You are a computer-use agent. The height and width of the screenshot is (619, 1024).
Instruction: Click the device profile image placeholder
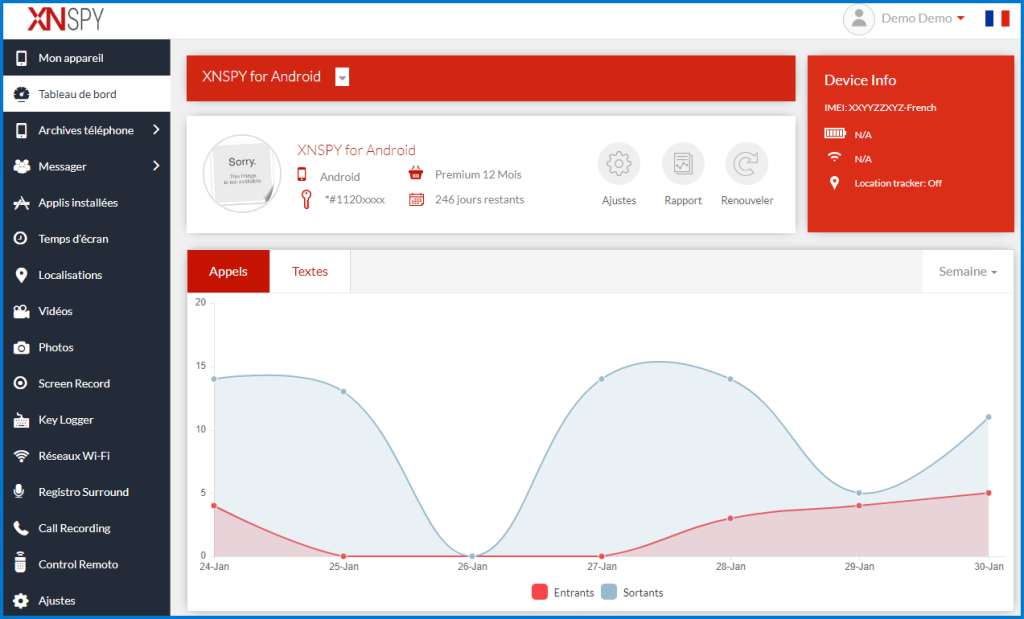click(242, 174)
